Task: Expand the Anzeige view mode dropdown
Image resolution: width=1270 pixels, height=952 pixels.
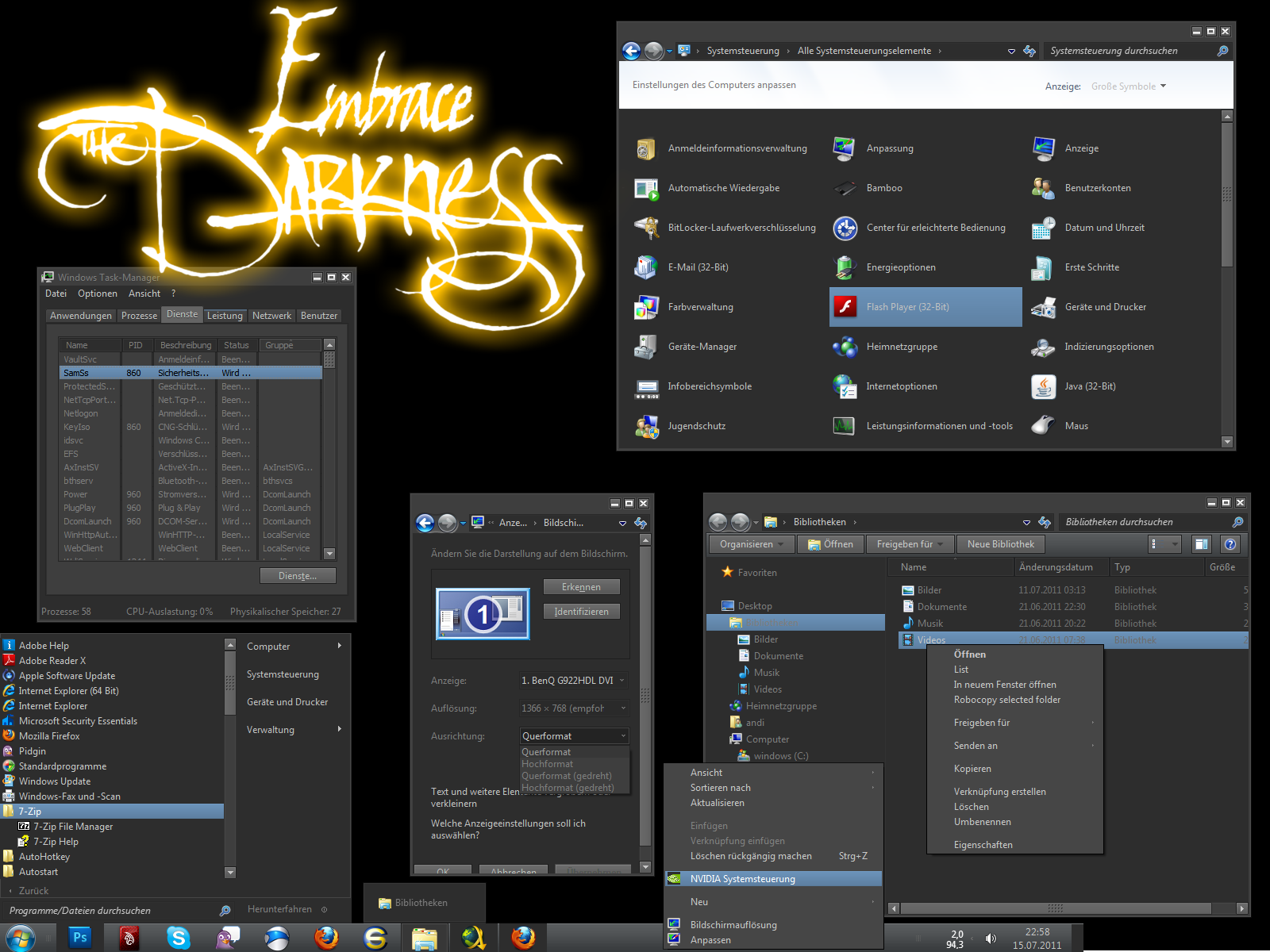Action: pyautogui.click(x=1129, y=86)
